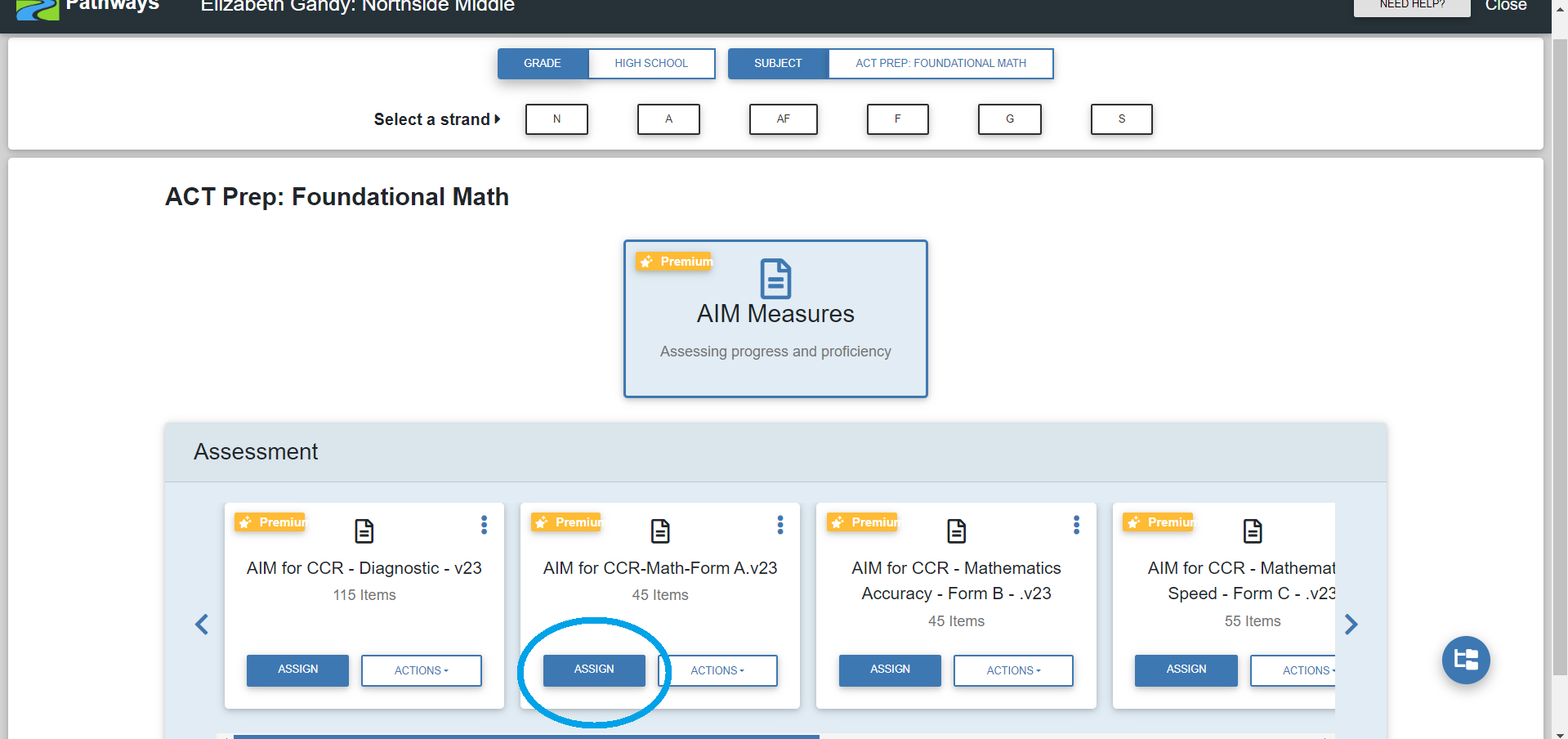
Task: Assign Mathematics Accuracy Form B
Action: pyautogui.click(x=890, y=670)
